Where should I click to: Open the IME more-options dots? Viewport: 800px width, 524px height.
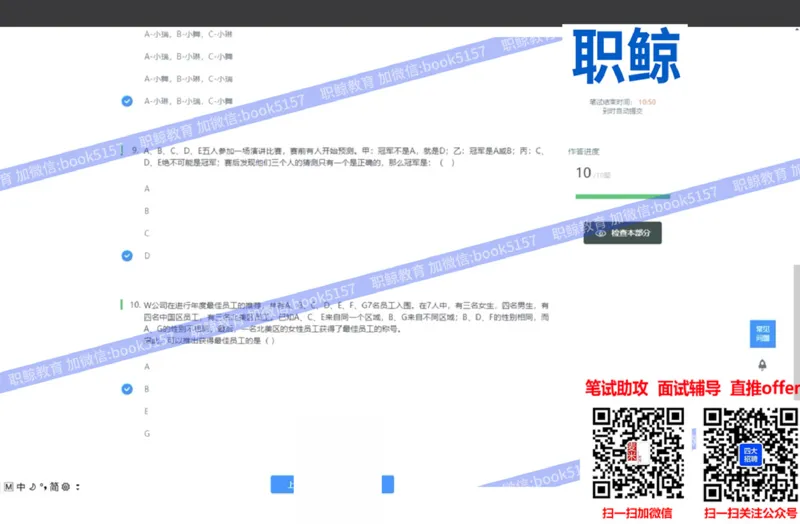78,487
